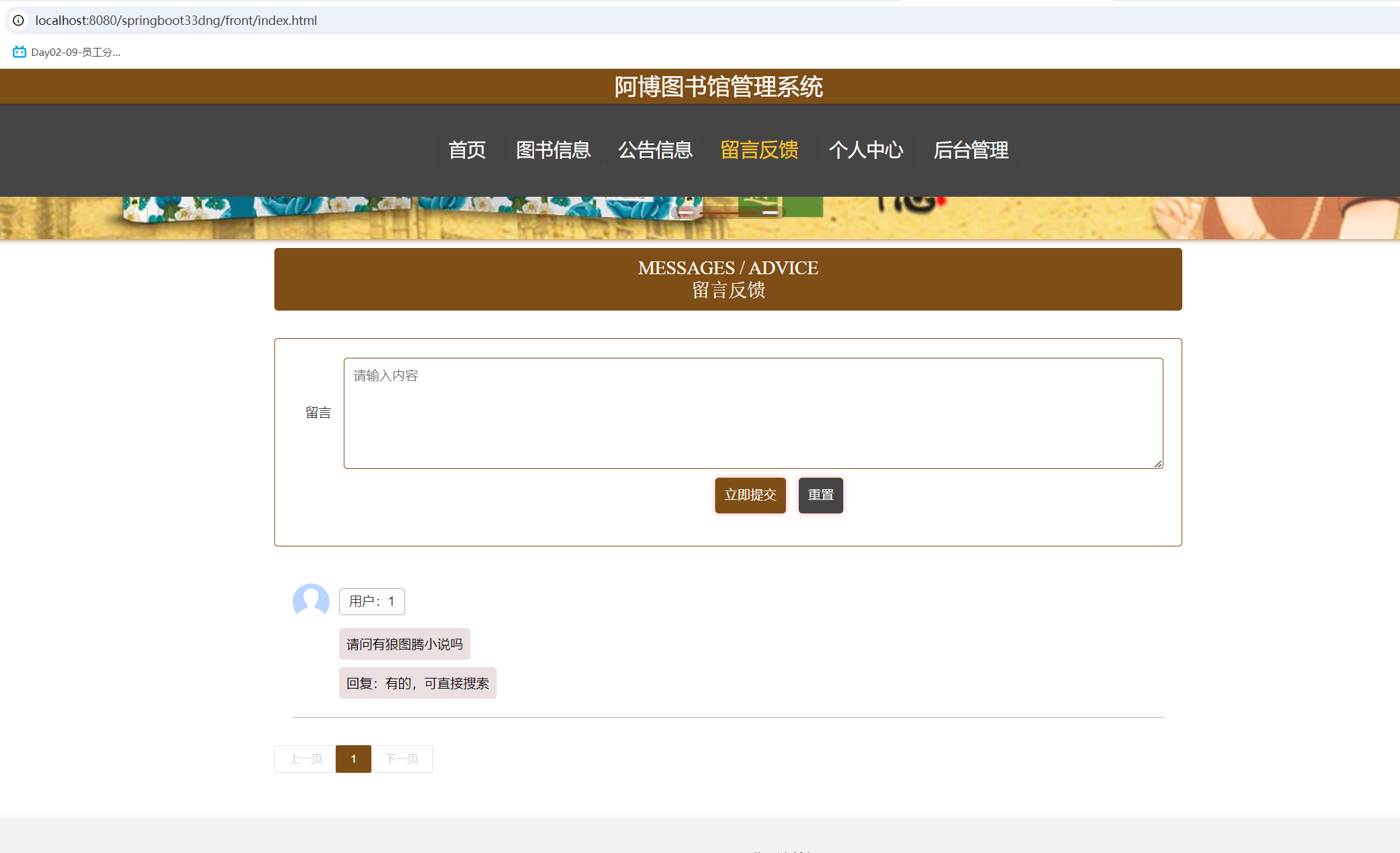Select page 1 in pagination
Viewport: 1400px width, 853px height.
[x=353, y=759]
